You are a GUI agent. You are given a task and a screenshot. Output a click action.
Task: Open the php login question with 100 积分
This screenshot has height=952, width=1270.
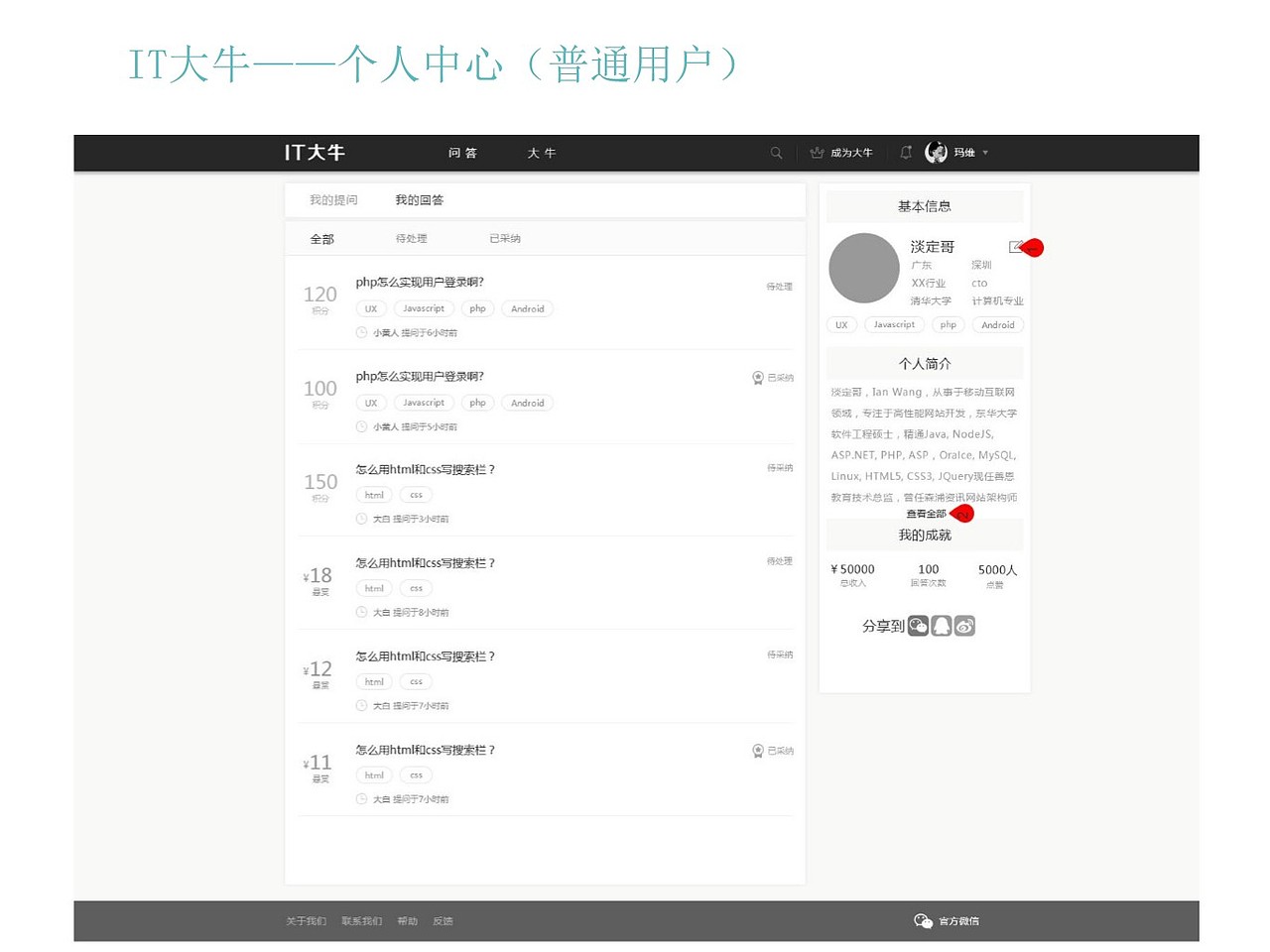click(x=420, y=377)
